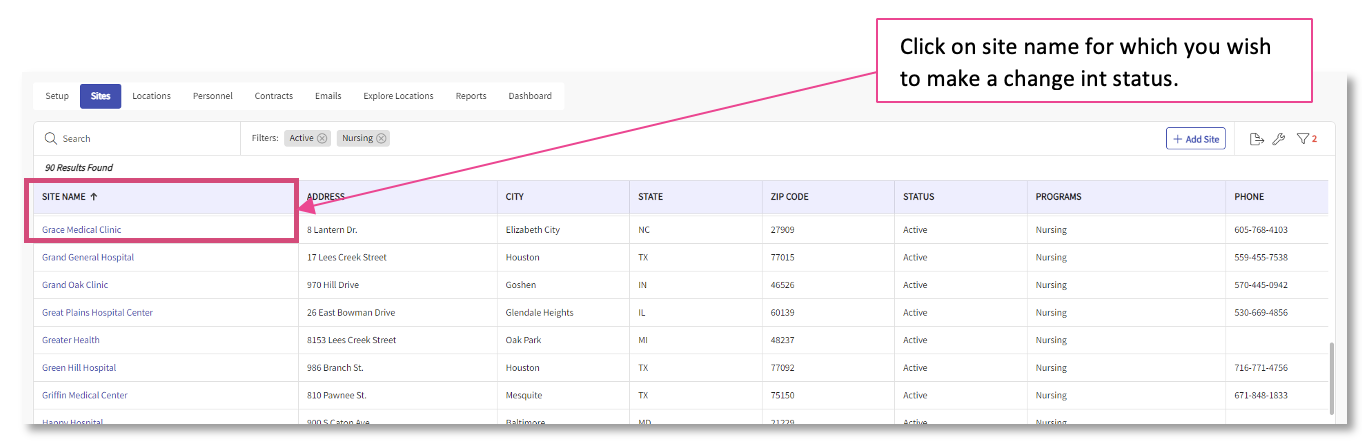The image size is (1362, 448).
Task: Click zip code 46526
Action: [x=783, y=285]
